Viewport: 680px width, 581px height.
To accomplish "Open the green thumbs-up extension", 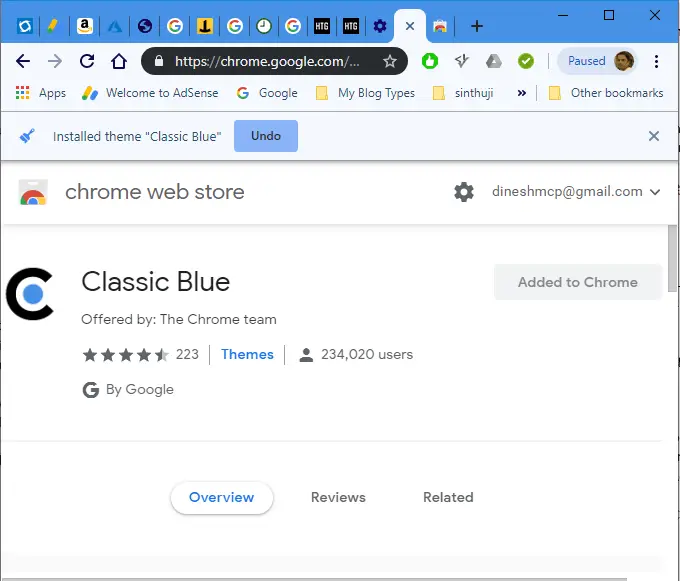I will point(430,61).
